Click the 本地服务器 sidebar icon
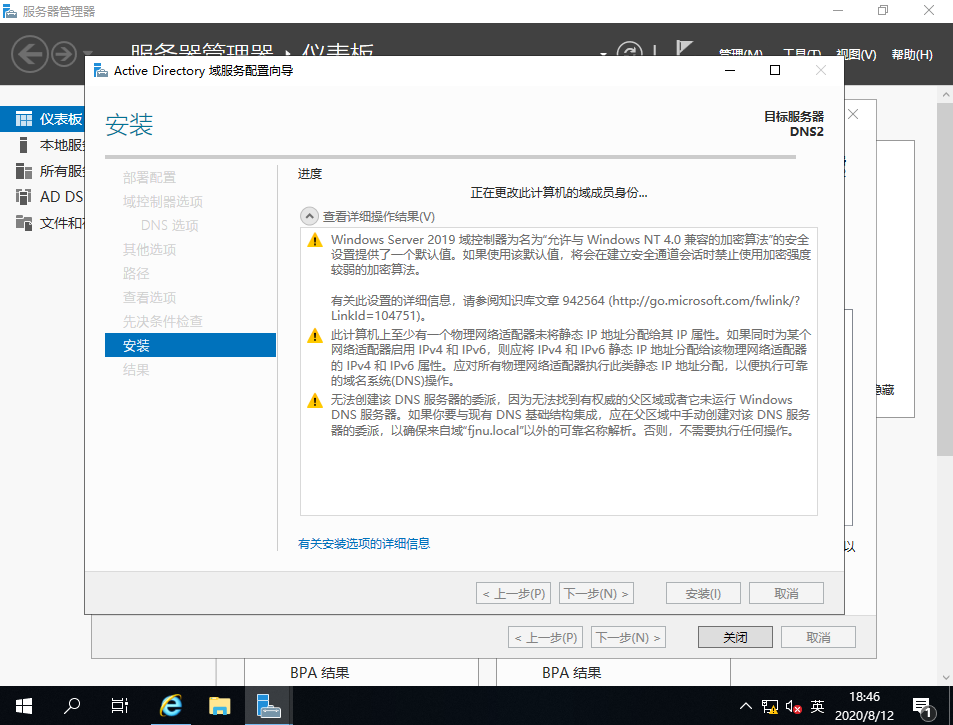Viewport: 953px width, 725px height. tap(24, 145)
